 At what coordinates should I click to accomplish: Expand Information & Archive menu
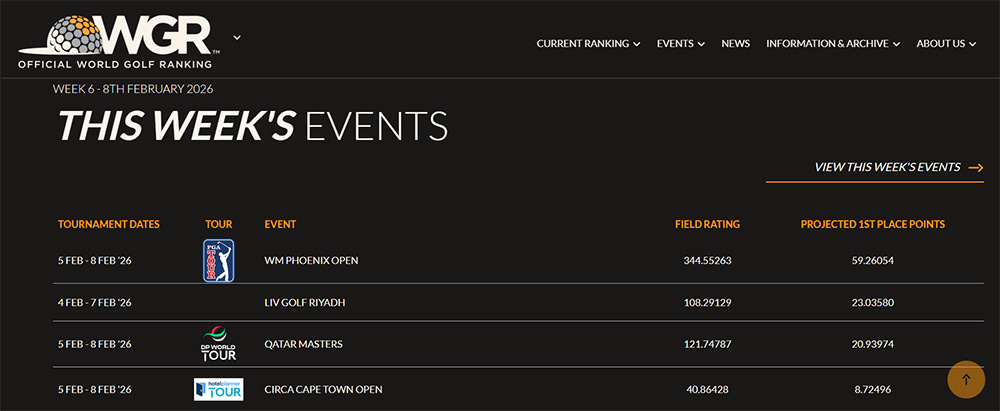(833, 43)
